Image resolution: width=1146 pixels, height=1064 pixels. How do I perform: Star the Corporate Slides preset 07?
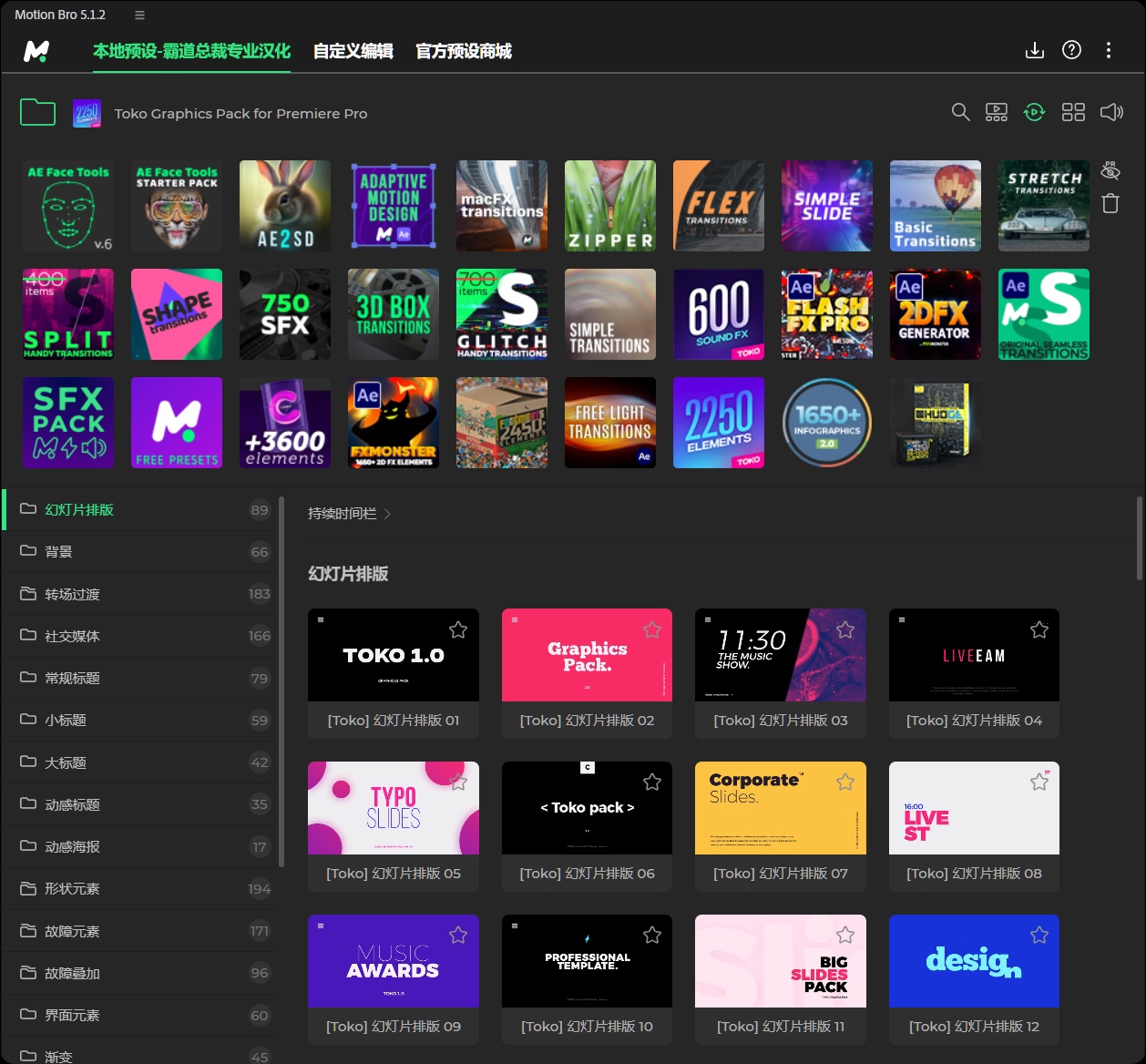click(x=845, y=782)
